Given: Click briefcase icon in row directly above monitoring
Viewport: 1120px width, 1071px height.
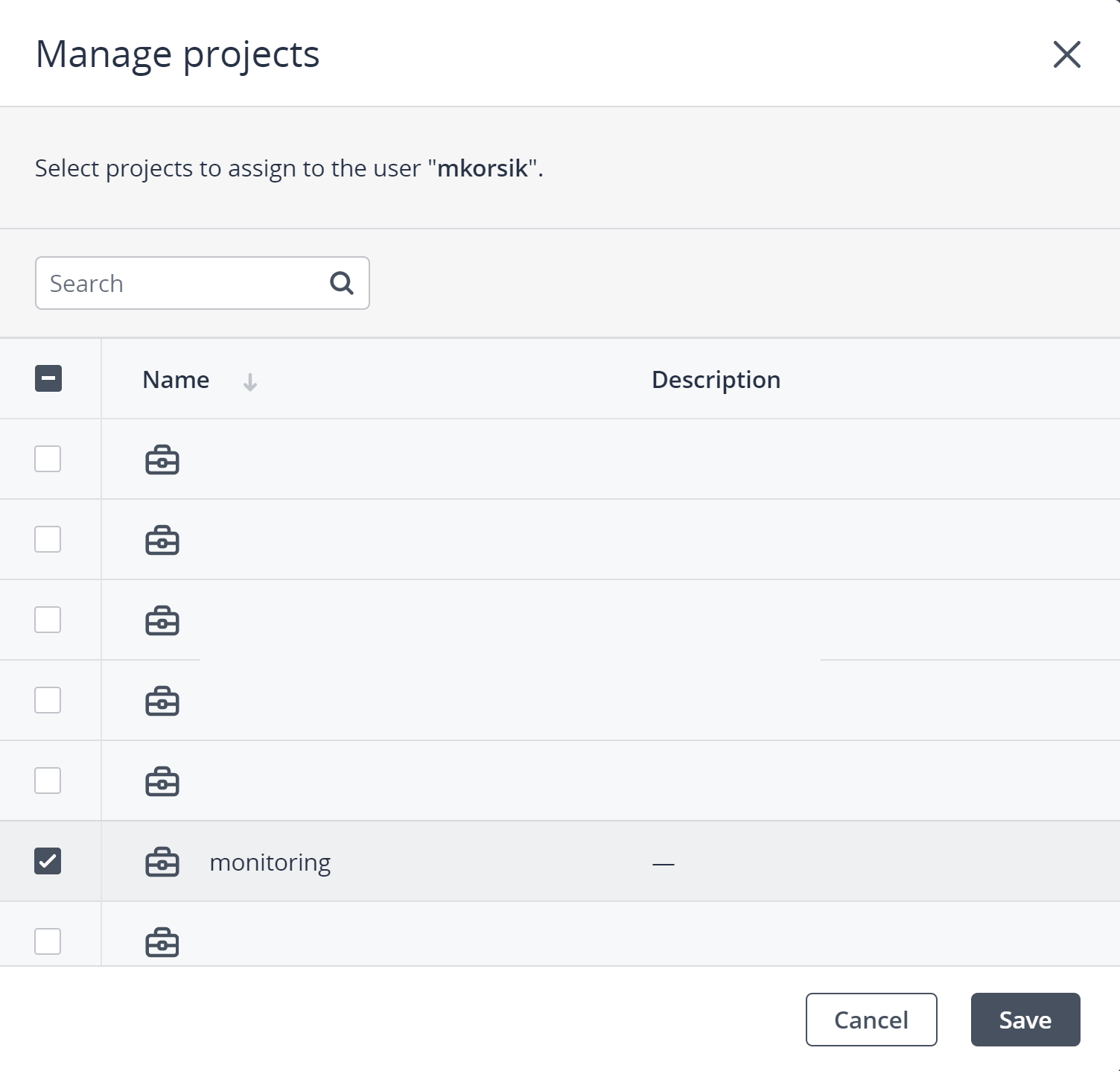Looking at the screenshot, I should (x=162, y=781).
